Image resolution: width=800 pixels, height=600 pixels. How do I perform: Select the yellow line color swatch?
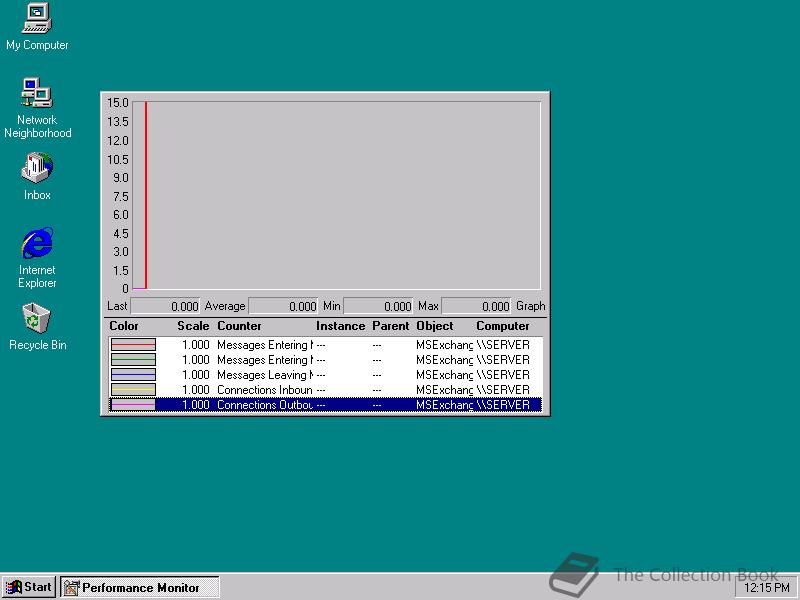[x=133, y=390]
